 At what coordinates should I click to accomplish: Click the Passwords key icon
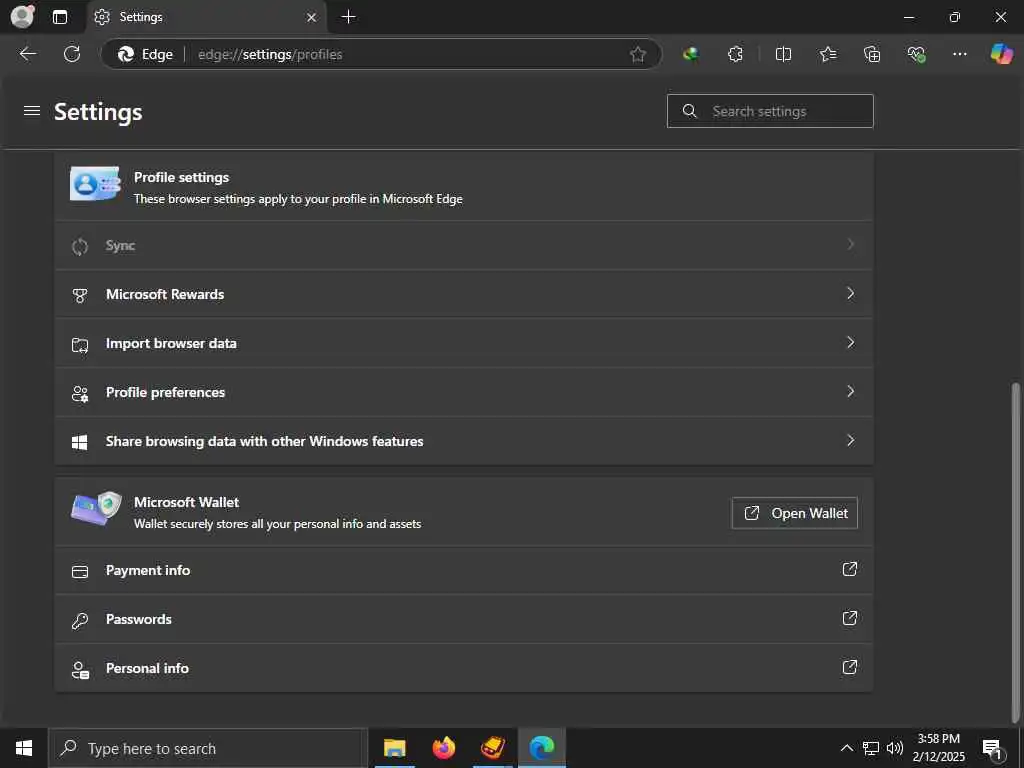coord(80,620)
